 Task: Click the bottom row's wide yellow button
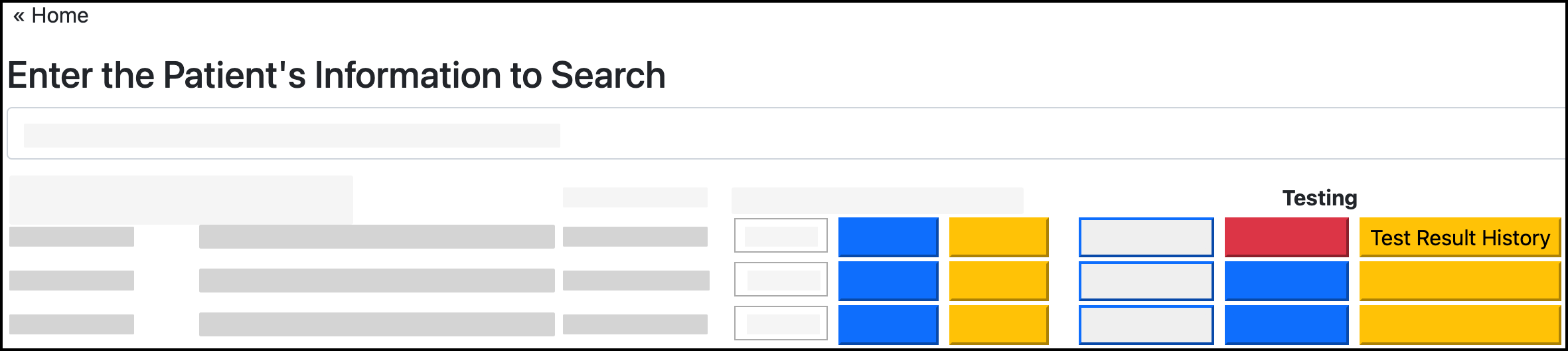[1459, 325]
